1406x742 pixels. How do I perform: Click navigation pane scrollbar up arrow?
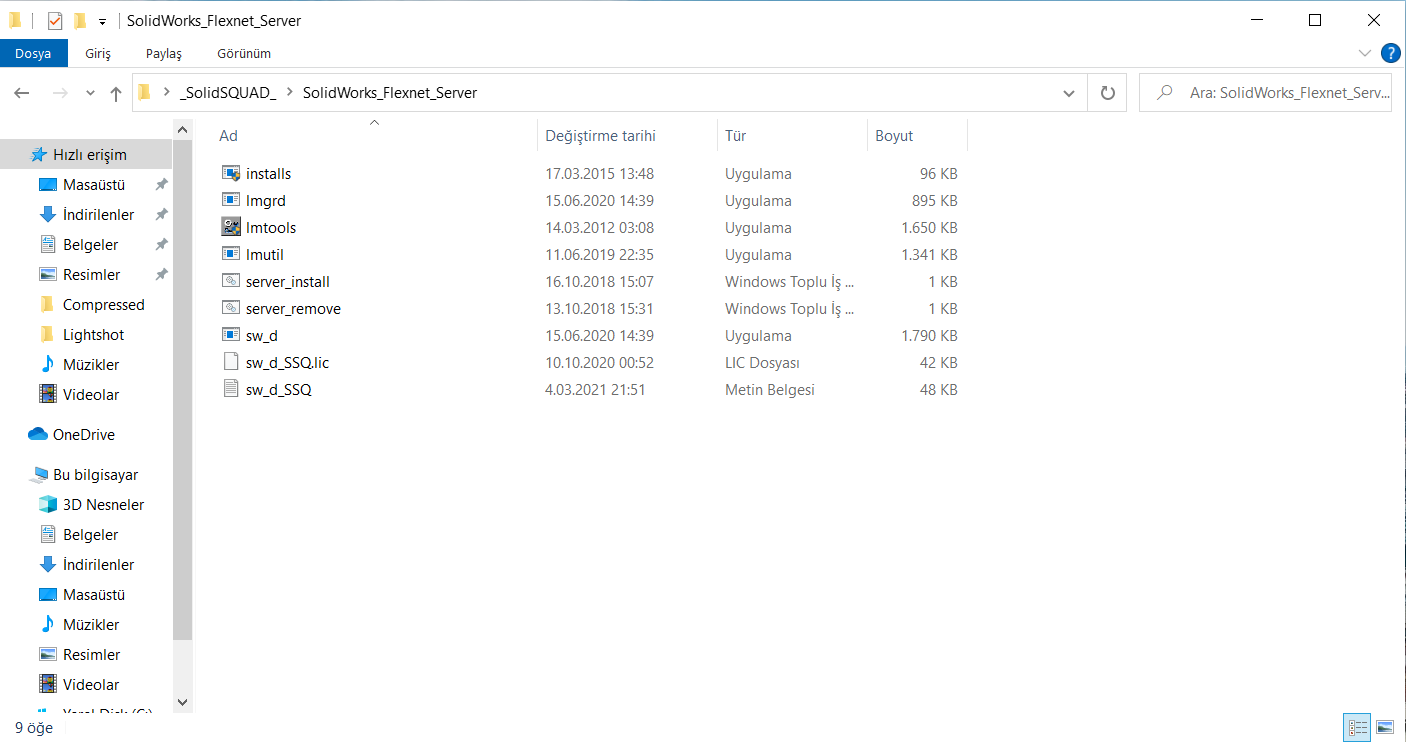[182, 130]
